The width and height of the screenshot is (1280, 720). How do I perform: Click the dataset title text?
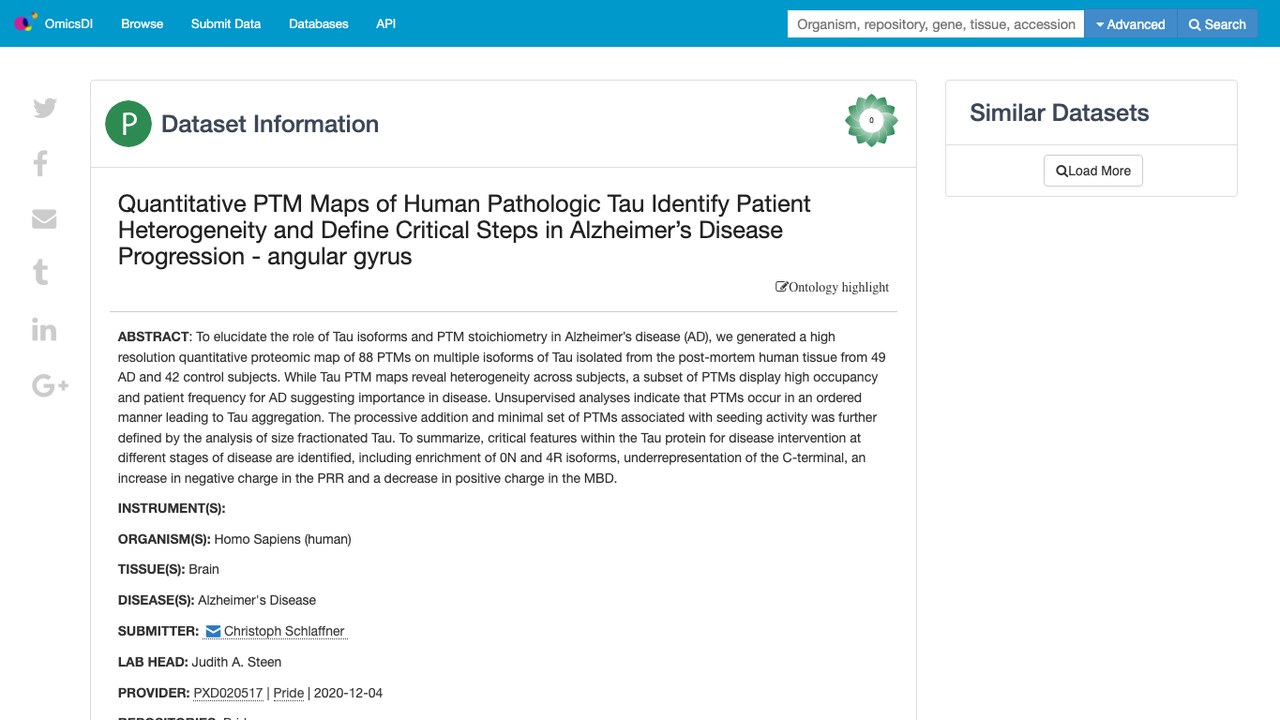click(x=464, y=230)
